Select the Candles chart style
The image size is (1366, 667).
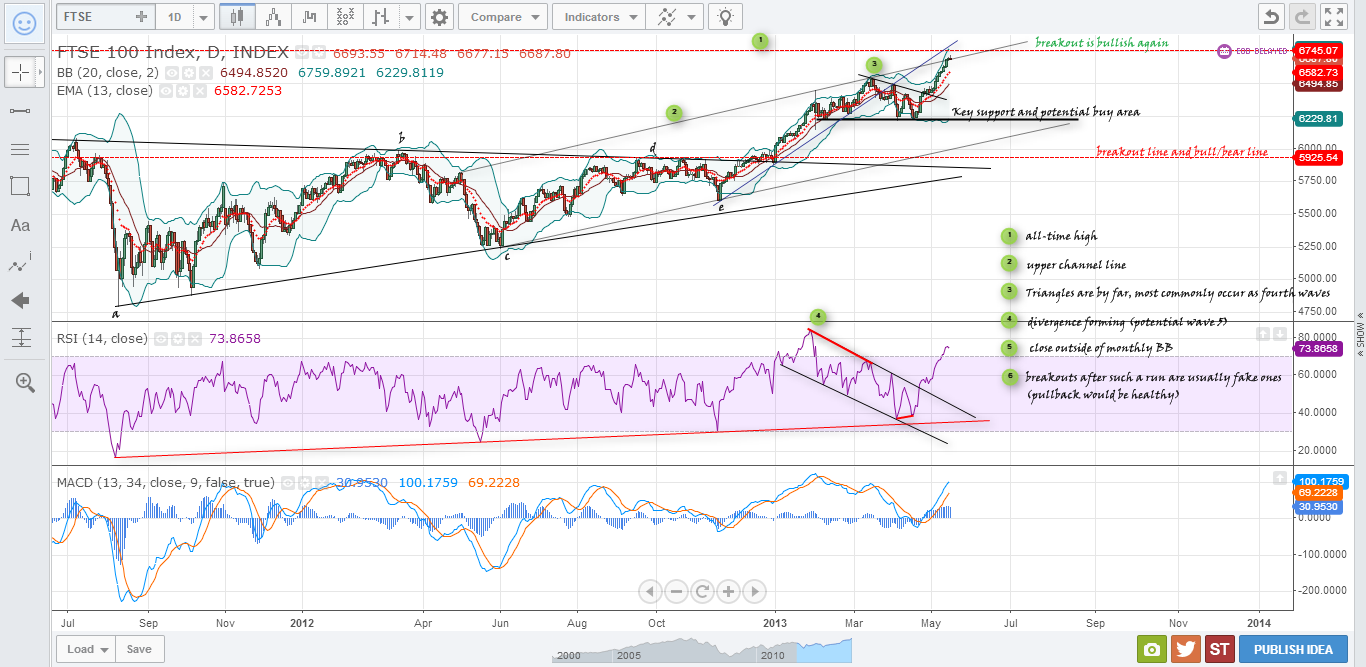[x=236, y=17]
